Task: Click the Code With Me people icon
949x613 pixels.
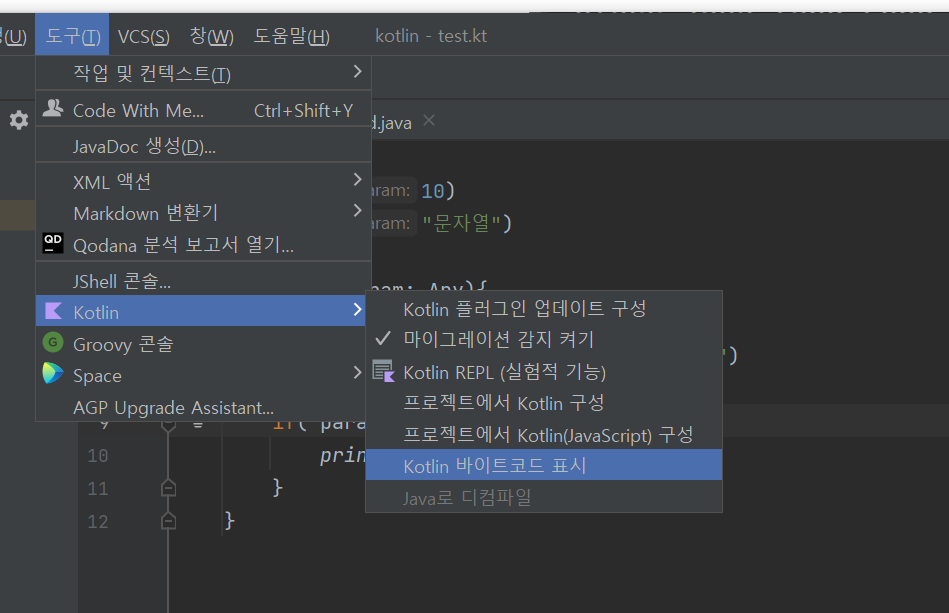Action: [x=53, y=108]
